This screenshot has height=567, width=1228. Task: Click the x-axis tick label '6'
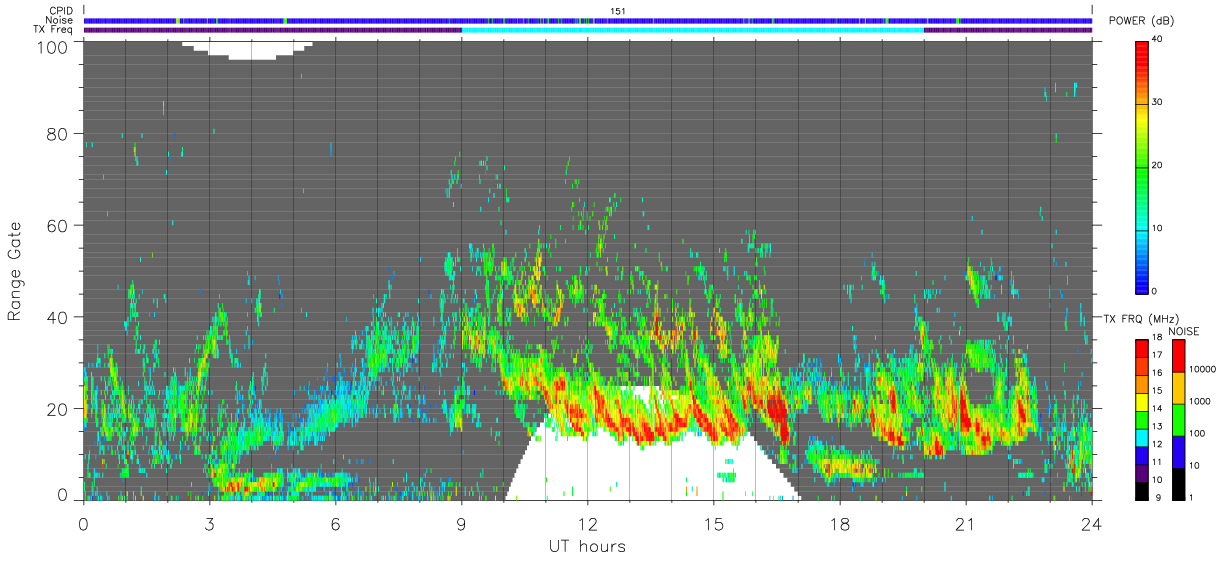(x=335, y=523)
